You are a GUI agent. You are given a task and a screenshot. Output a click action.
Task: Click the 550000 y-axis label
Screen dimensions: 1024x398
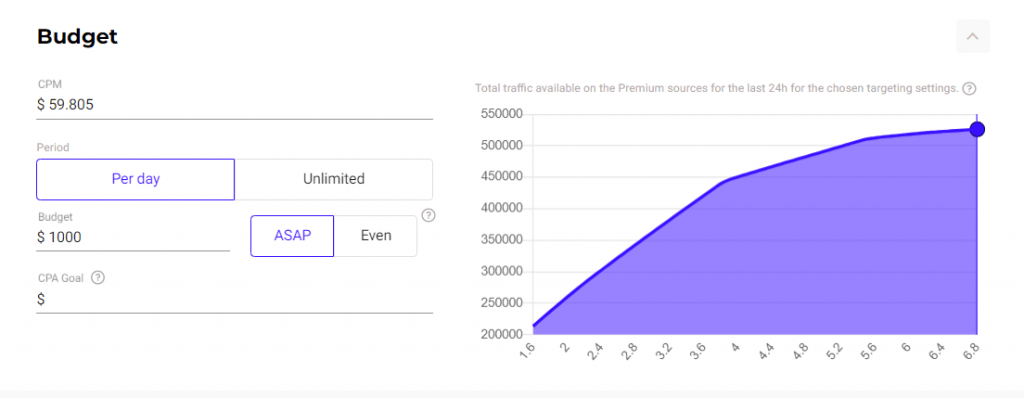pos(502,114)
